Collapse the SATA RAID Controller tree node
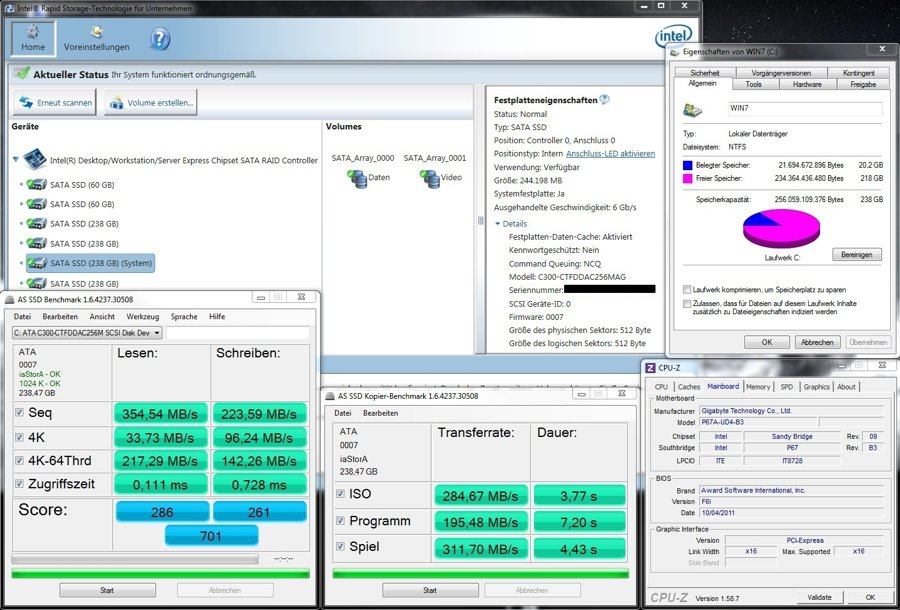This screenshot has height=610, width=900. 16,160
